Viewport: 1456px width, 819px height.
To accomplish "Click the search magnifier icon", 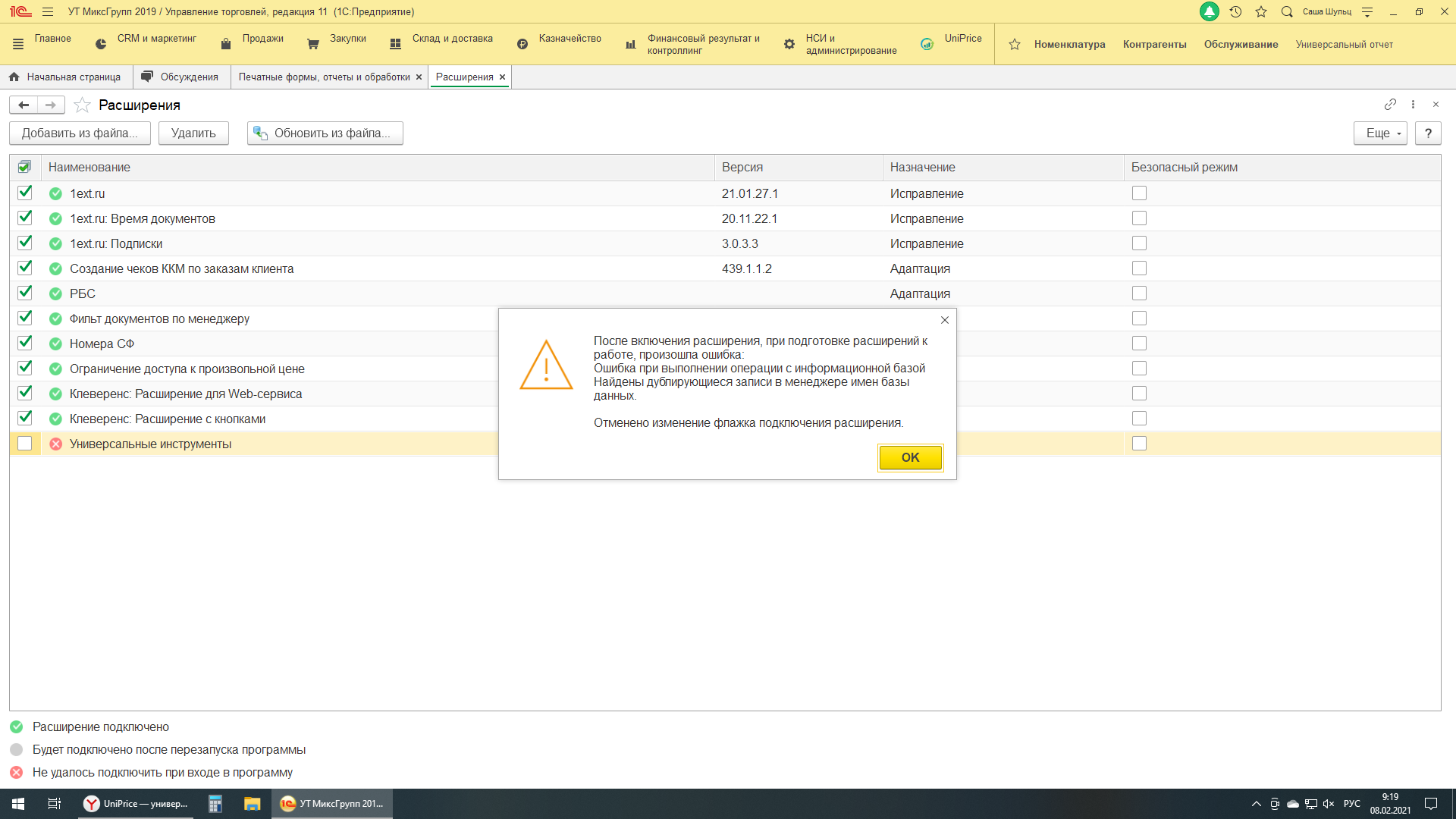I will click(x=1287, y=11).
